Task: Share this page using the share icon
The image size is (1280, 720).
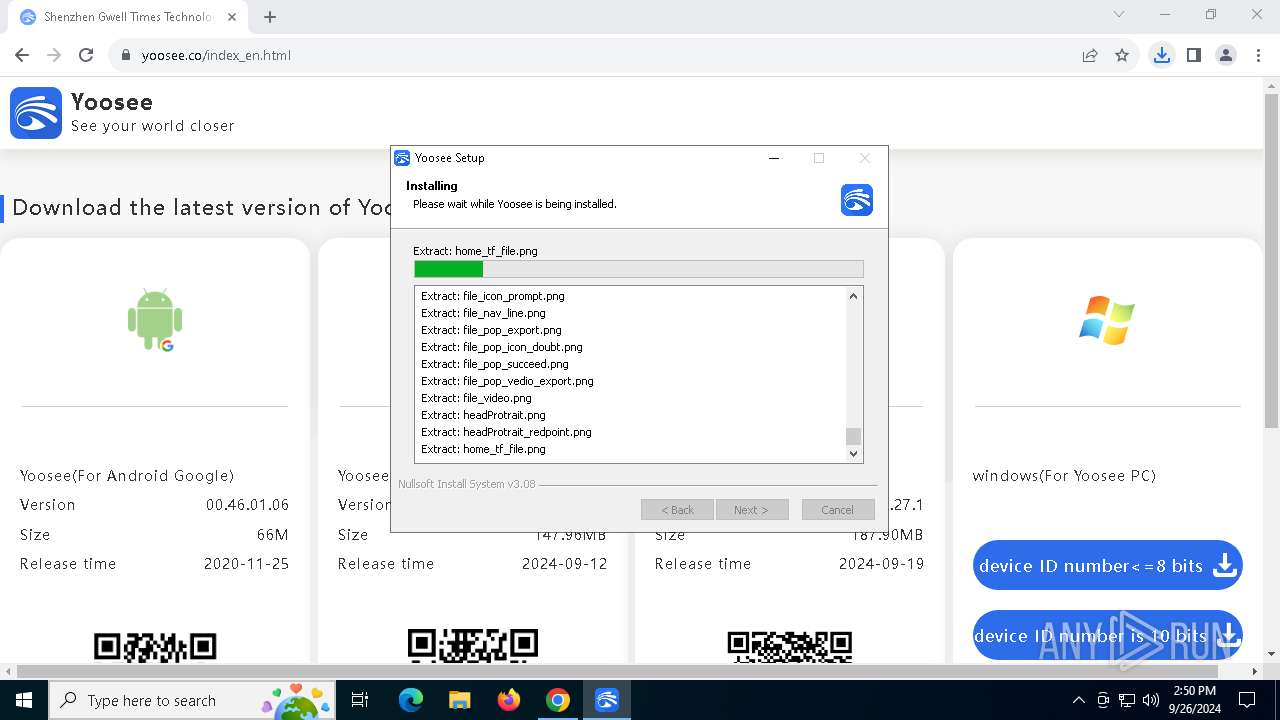Action: pyautogui.click(x=1090, y=55)
